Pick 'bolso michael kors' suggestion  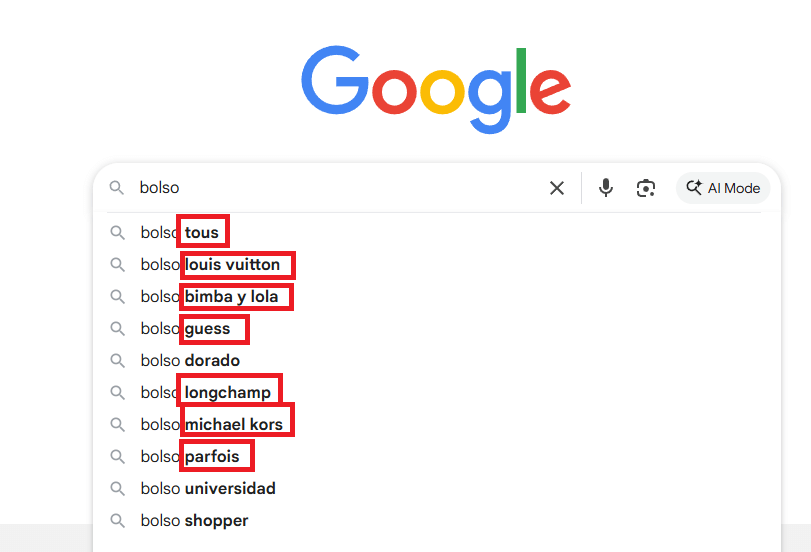click(233, 425)
